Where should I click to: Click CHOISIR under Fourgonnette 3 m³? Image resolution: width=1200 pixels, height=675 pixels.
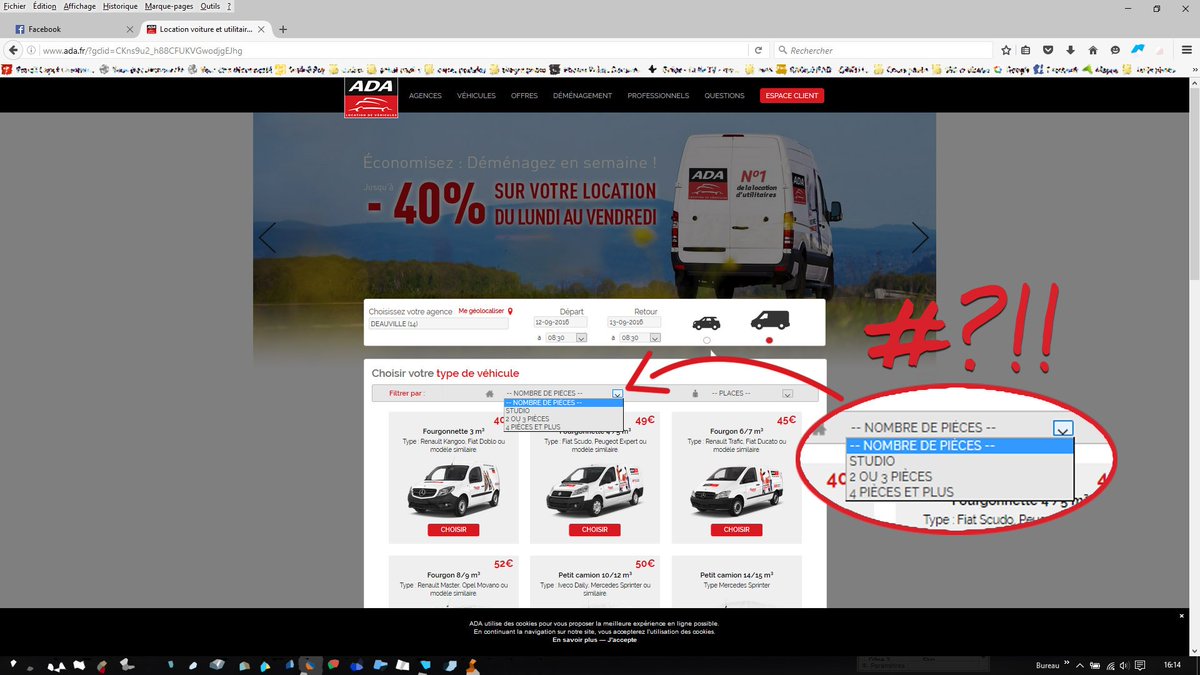click(x=453, y=530)
